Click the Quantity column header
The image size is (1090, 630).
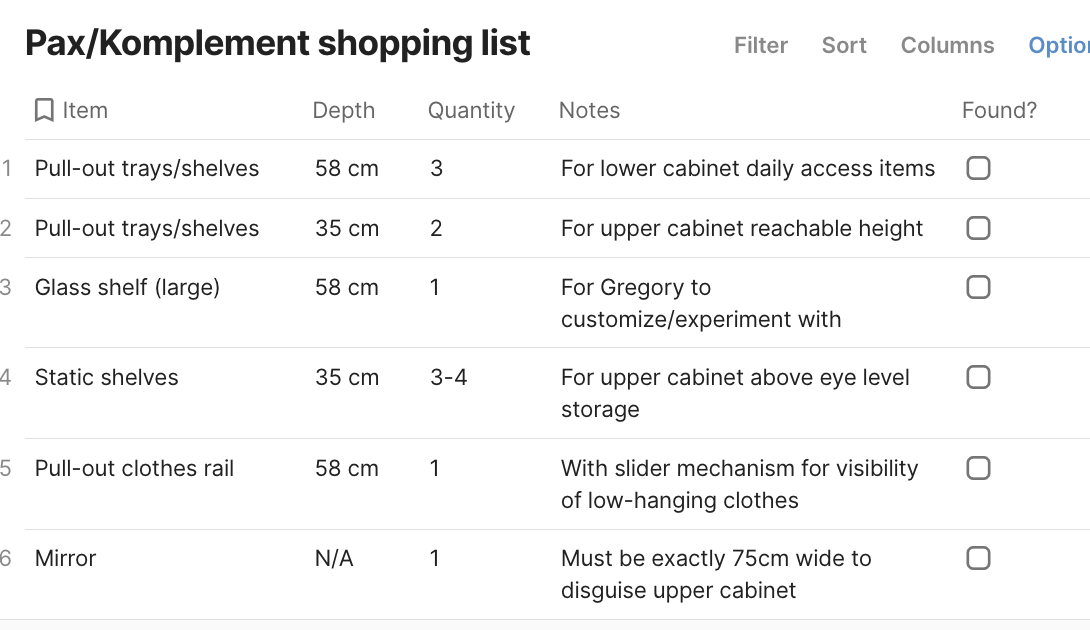[x=471, y=110]
